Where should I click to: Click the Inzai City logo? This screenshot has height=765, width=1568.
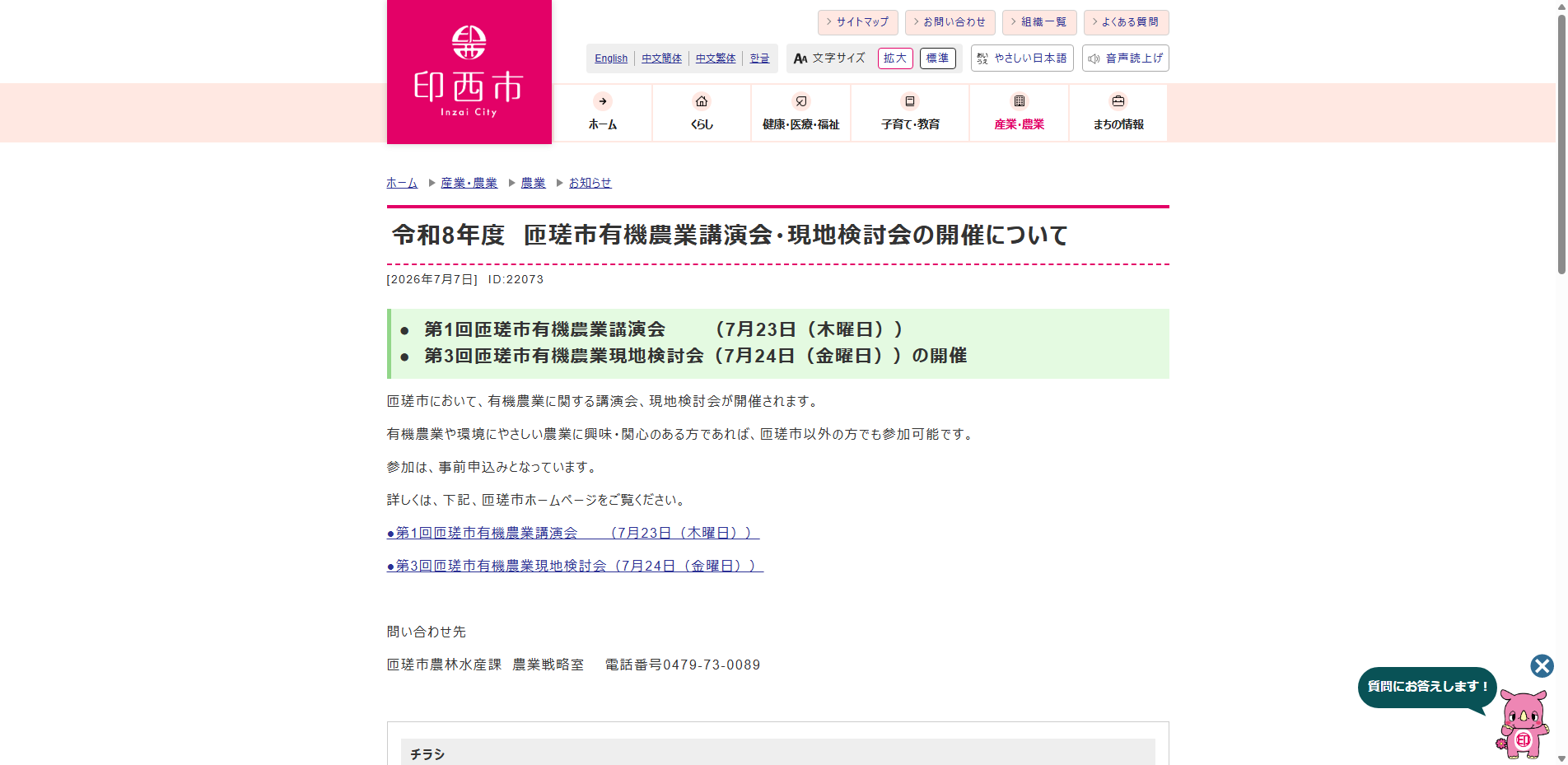click(469, 72)
